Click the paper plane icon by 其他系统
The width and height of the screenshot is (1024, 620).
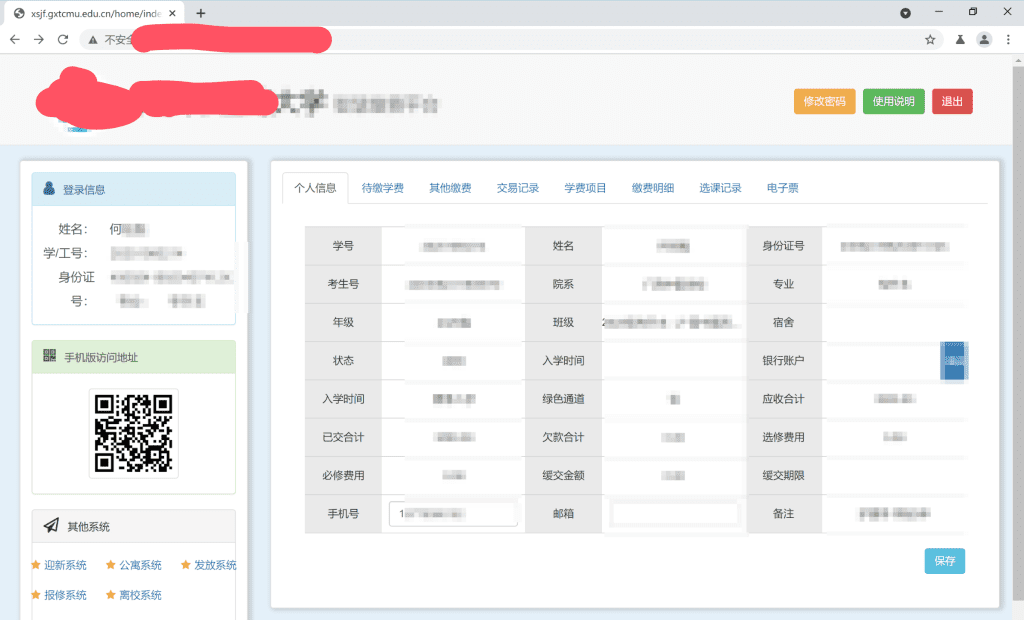click(51, 525)
